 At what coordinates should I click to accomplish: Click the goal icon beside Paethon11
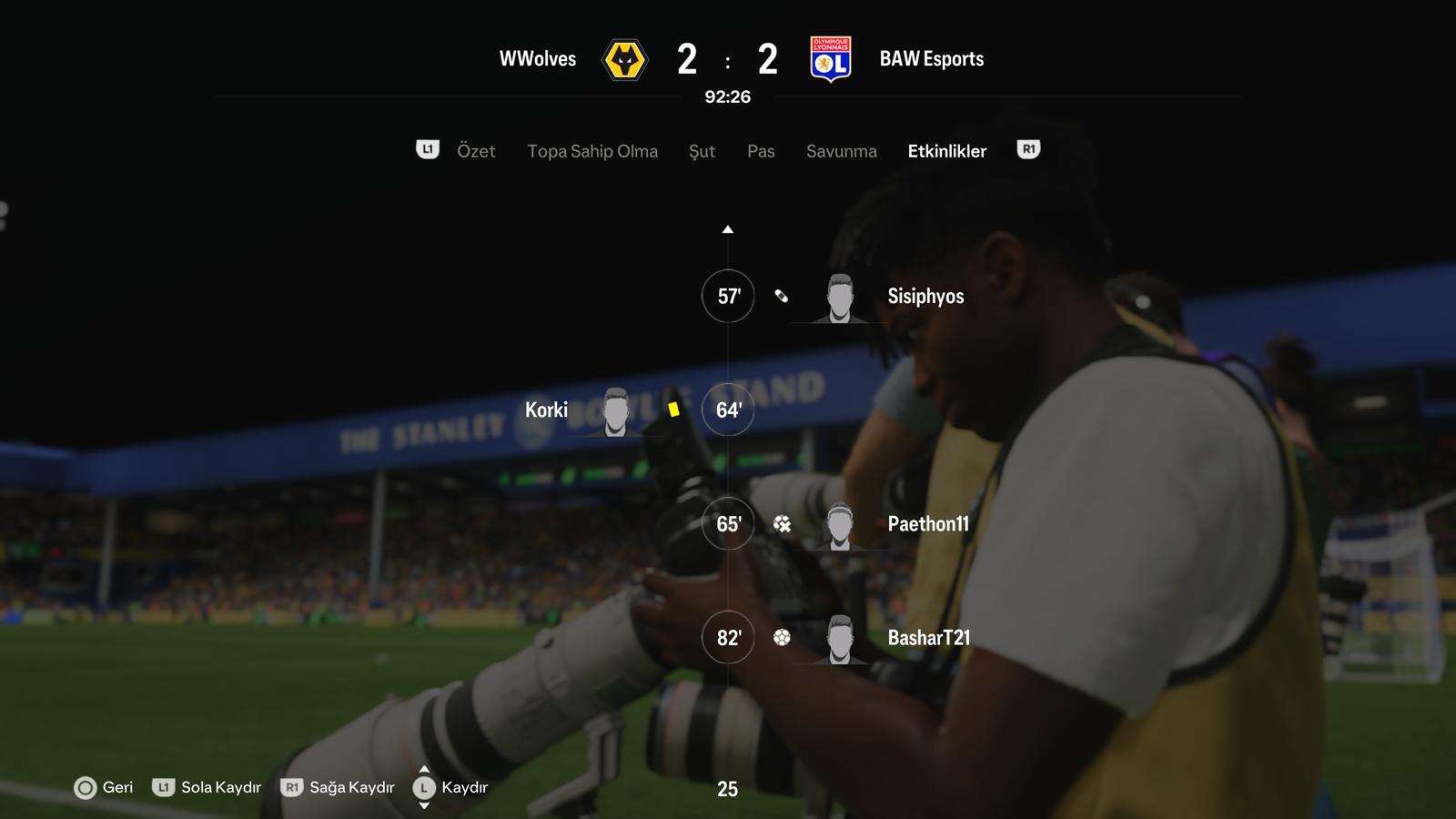pos(782,524)
